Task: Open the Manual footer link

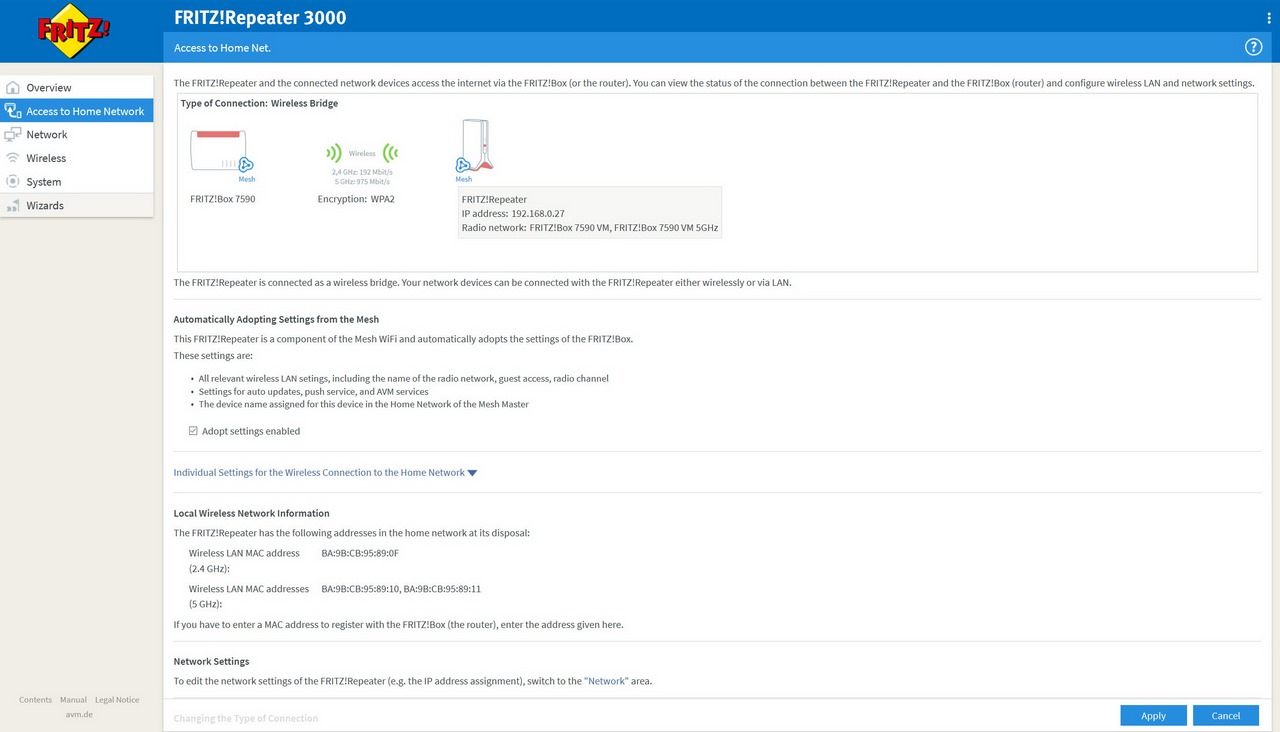Action: click(73, 700)
